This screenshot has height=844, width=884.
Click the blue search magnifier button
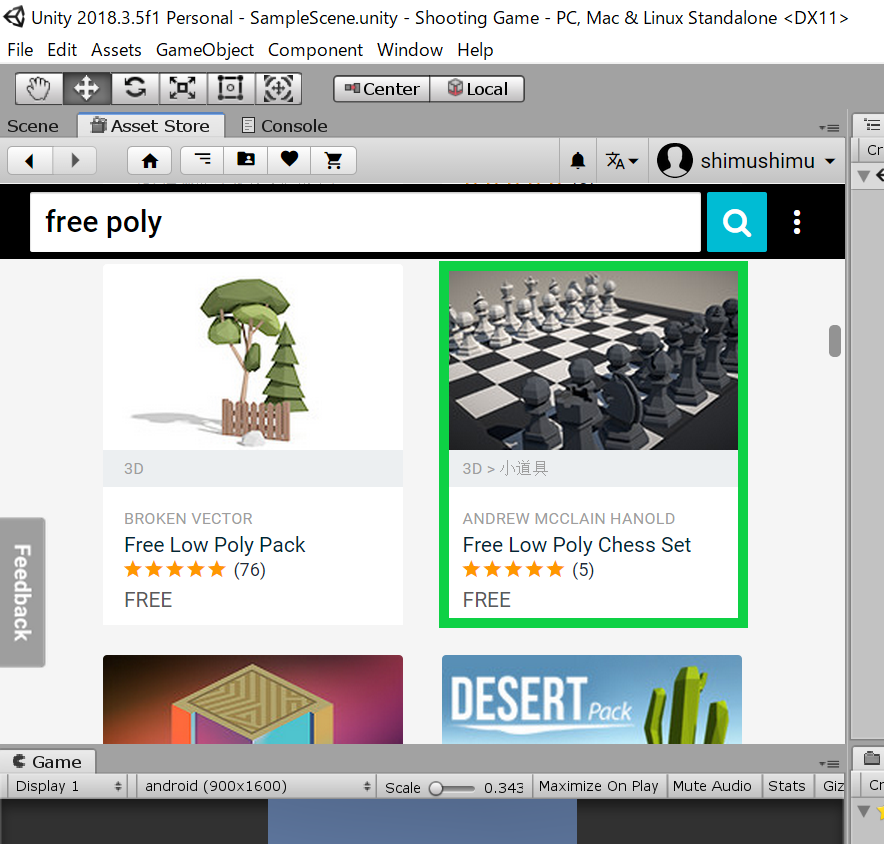tap(737, 222)
